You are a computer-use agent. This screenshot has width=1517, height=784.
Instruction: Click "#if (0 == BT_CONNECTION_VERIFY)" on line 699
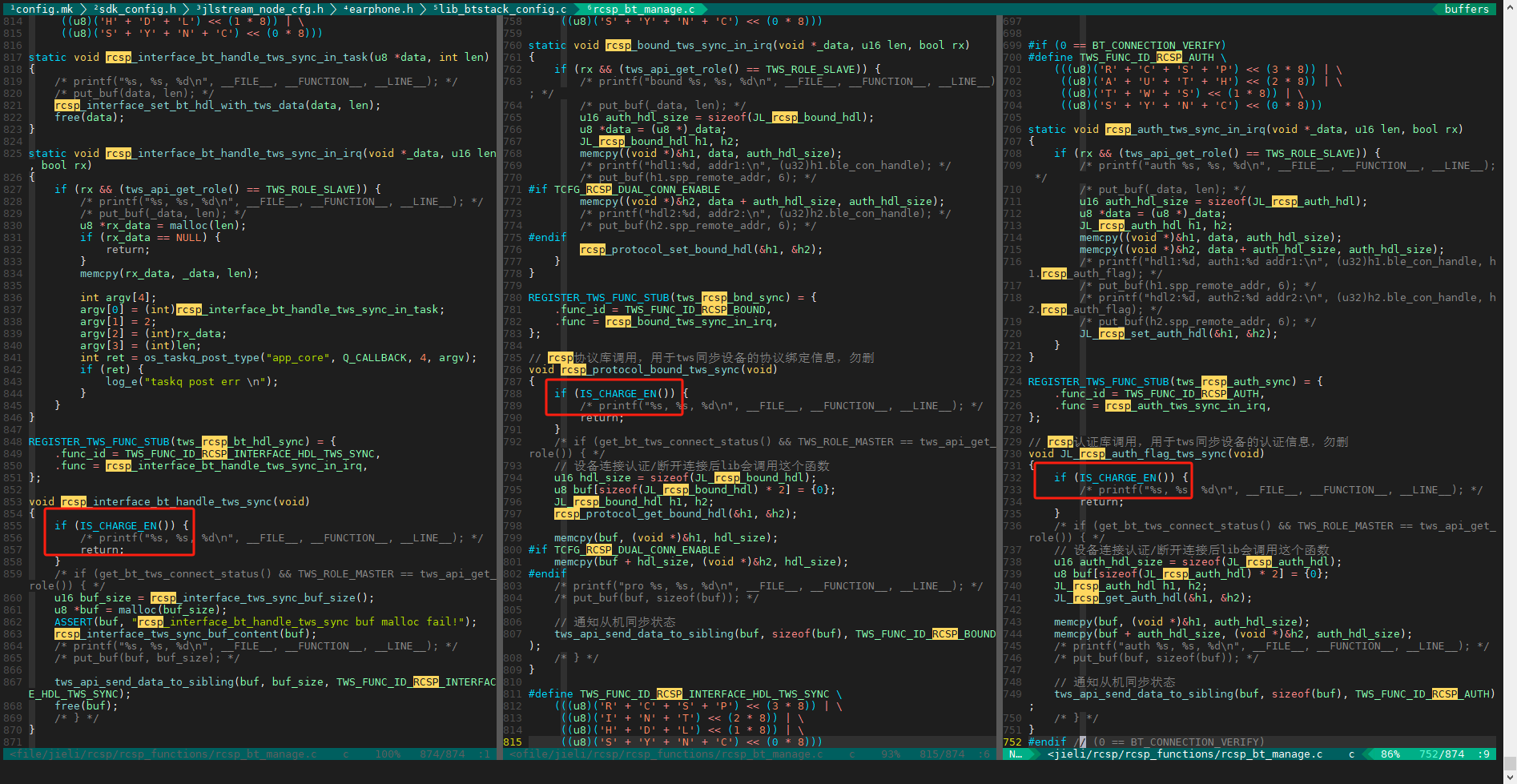(1127, 45)
